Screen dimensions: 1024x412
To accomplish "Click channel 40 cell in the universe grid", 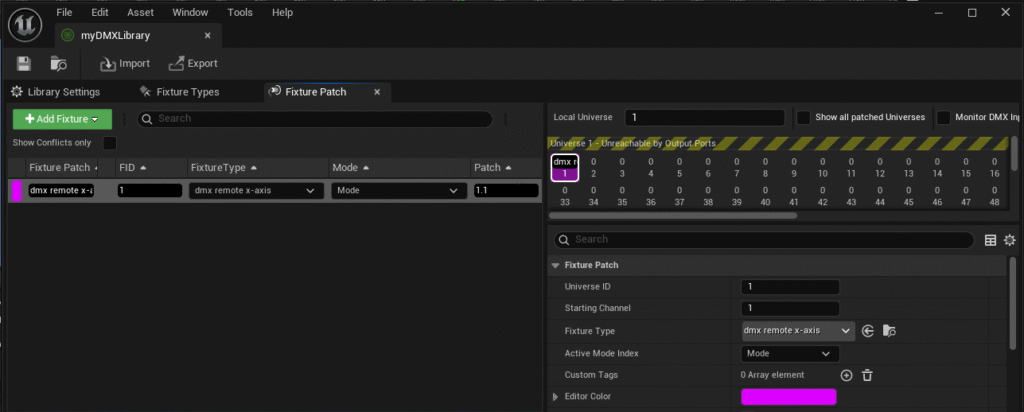I will (765, 196).
